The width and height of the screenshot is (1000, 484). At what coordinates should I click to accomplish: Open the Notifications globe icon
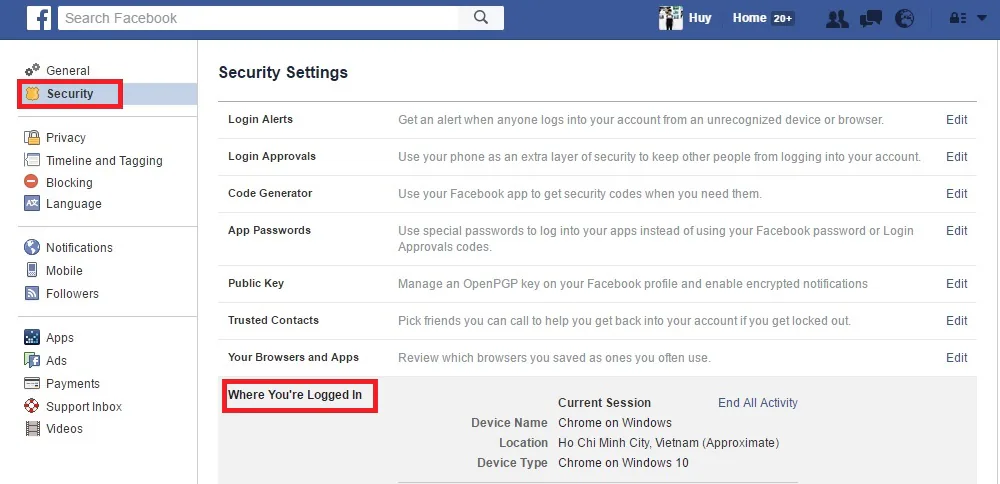click(x=904, y=18)
